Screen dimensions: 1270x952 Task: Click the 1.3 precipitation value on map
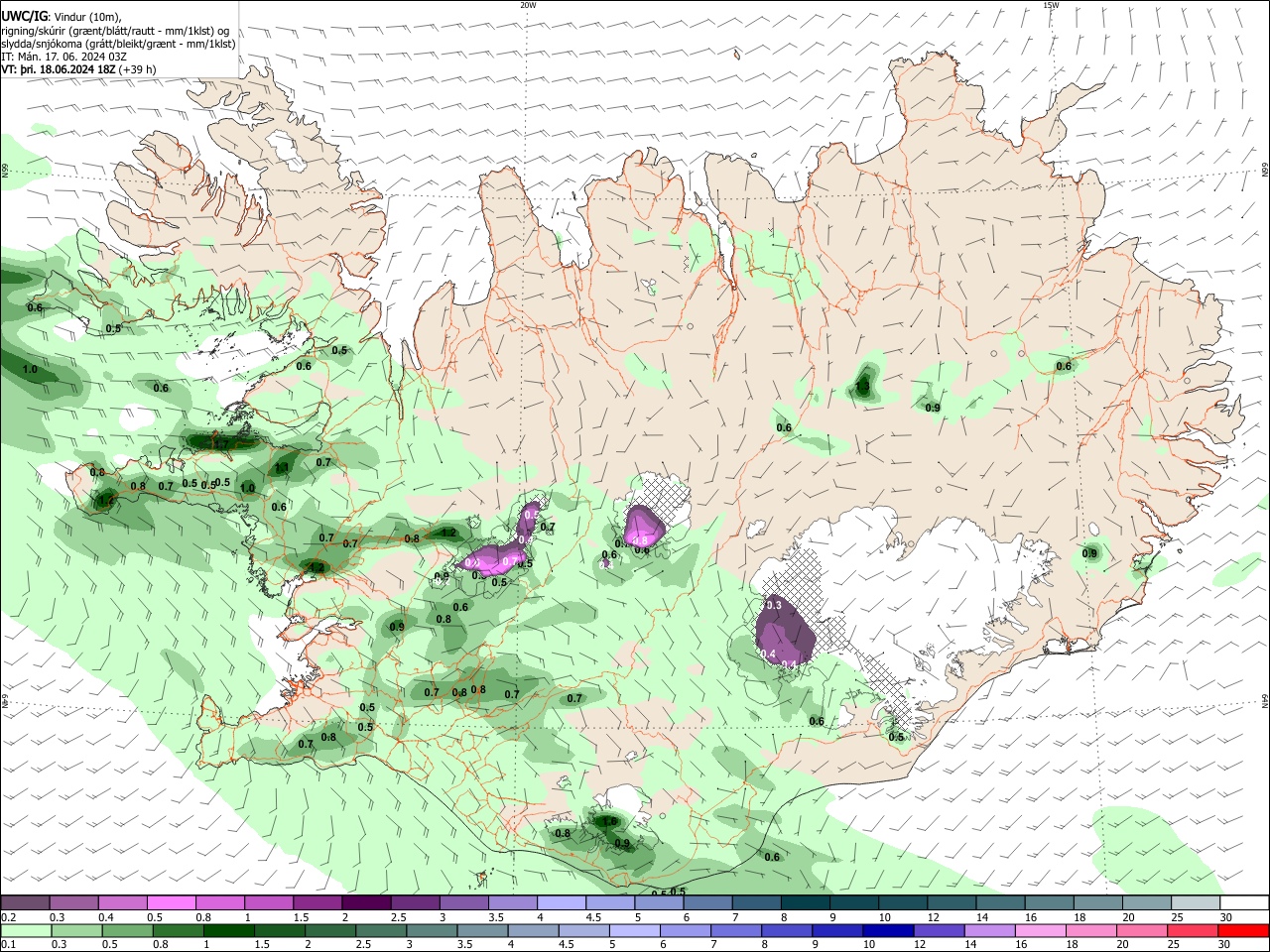coord(862,387)
